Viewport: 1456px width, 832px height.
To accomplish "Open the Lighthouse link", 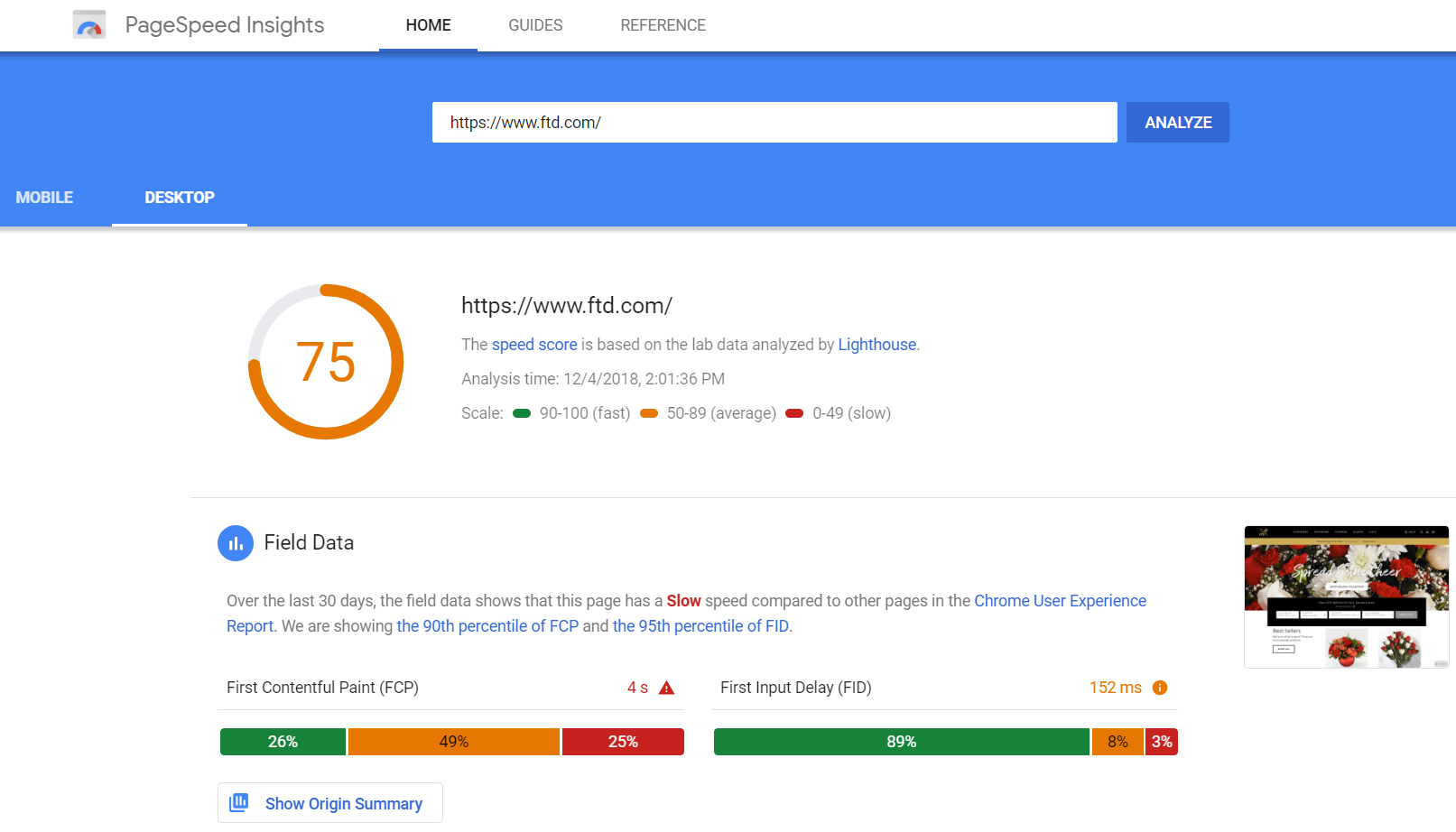I will [876, 344].
